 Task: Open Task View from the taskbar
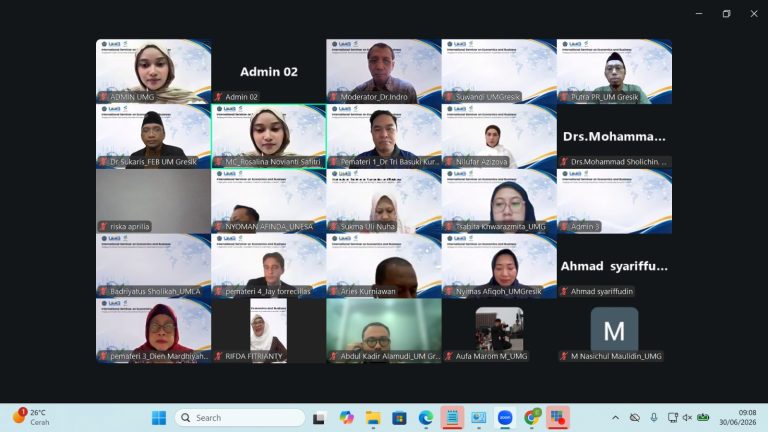click(319, 418)
